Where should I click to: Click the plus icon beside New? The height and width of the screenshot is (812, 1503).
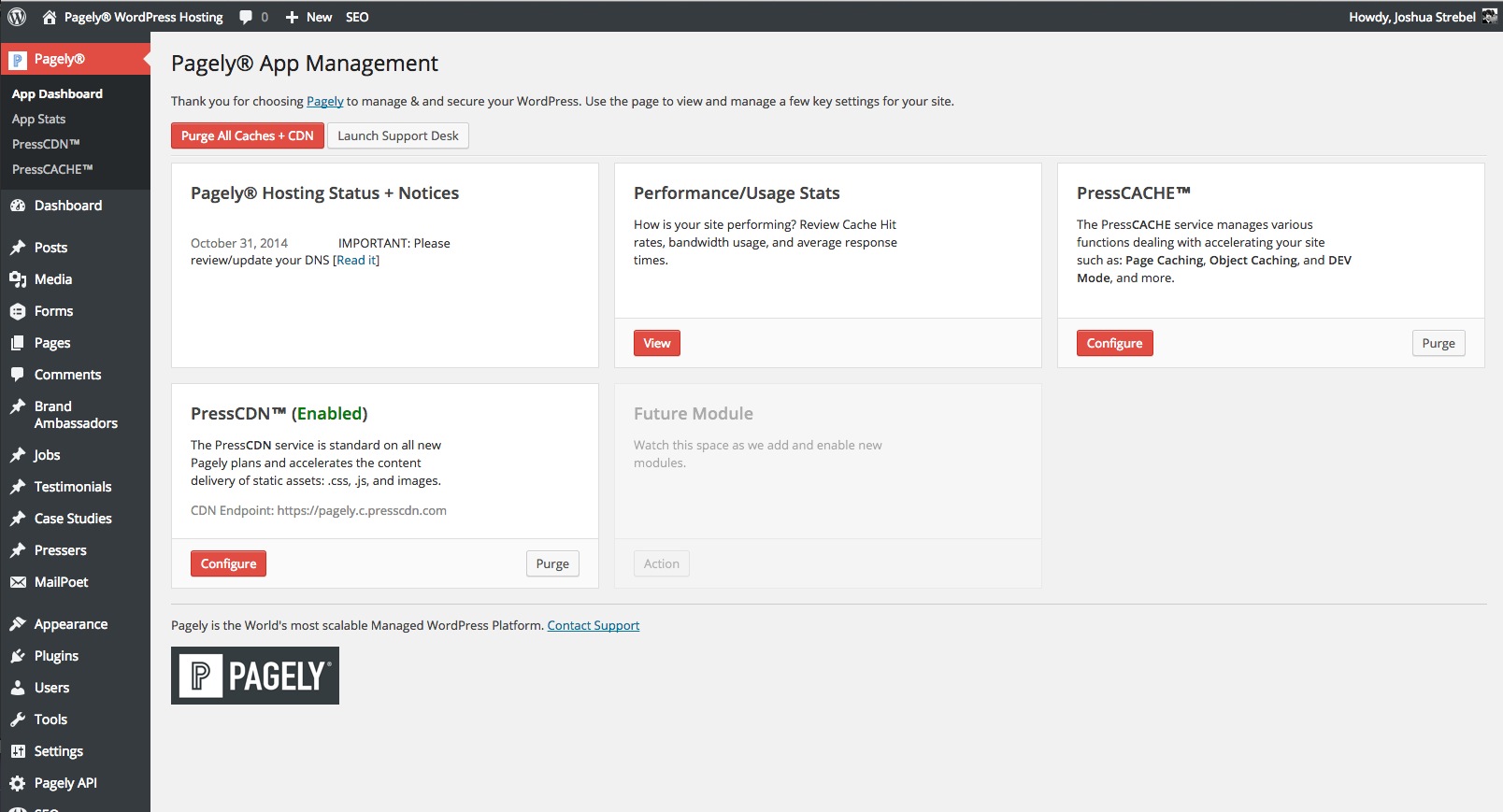point(292,17)
